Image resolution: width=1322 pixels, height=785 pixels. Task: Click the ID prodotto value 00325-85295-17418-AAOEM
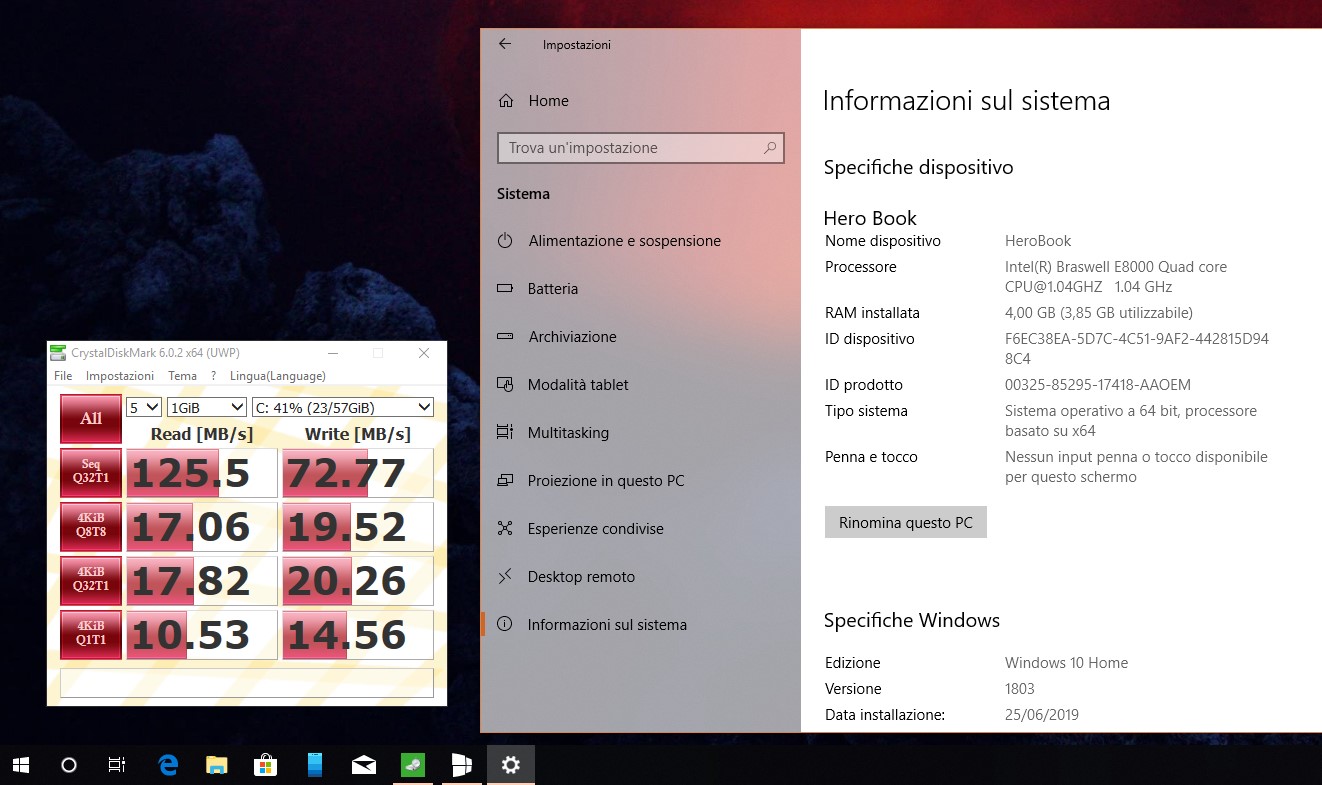point(1098,385)
